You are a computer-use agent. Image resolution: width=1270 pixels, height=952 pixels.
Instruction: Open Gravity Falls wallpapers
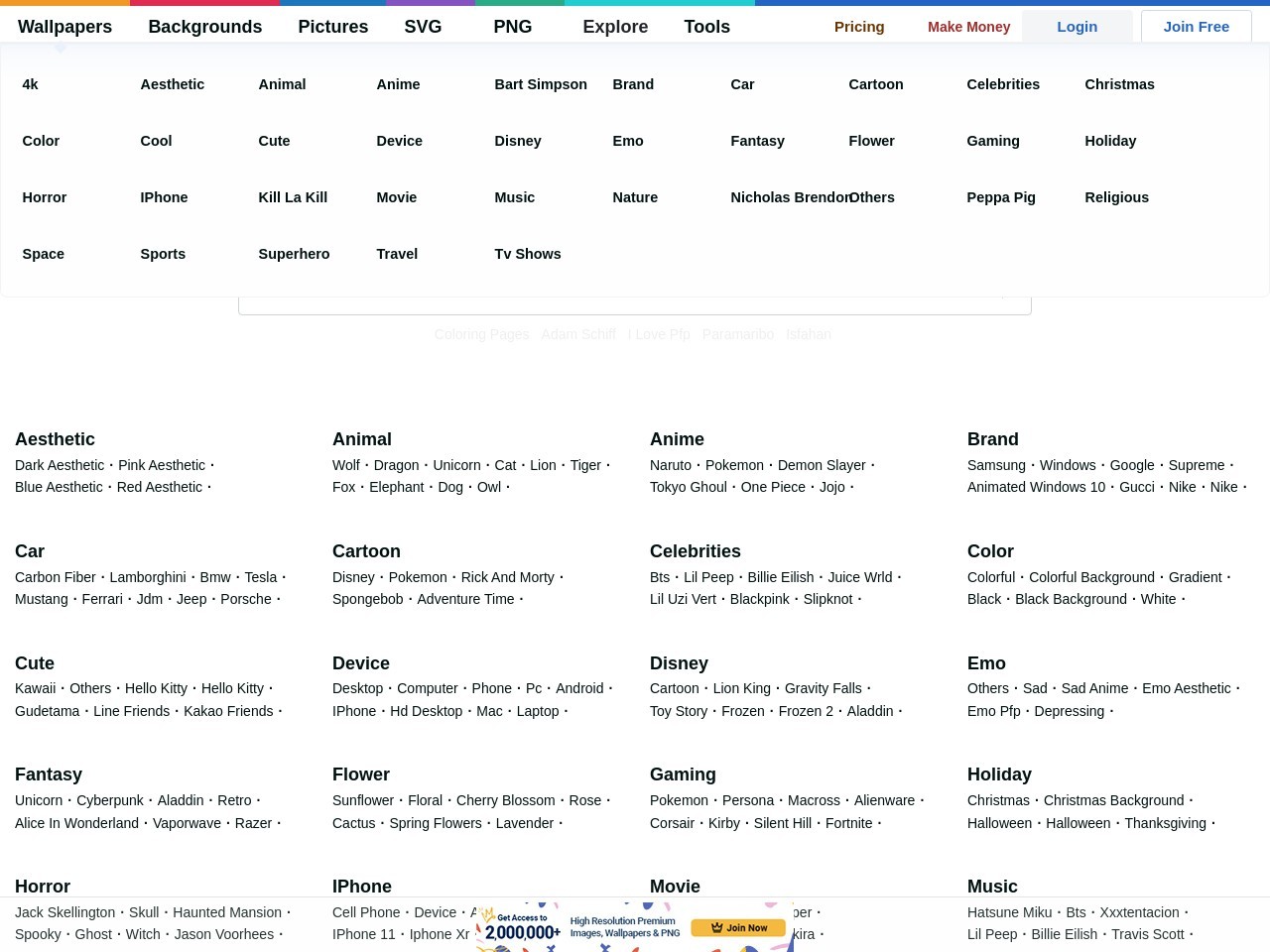tap(823, 688)
